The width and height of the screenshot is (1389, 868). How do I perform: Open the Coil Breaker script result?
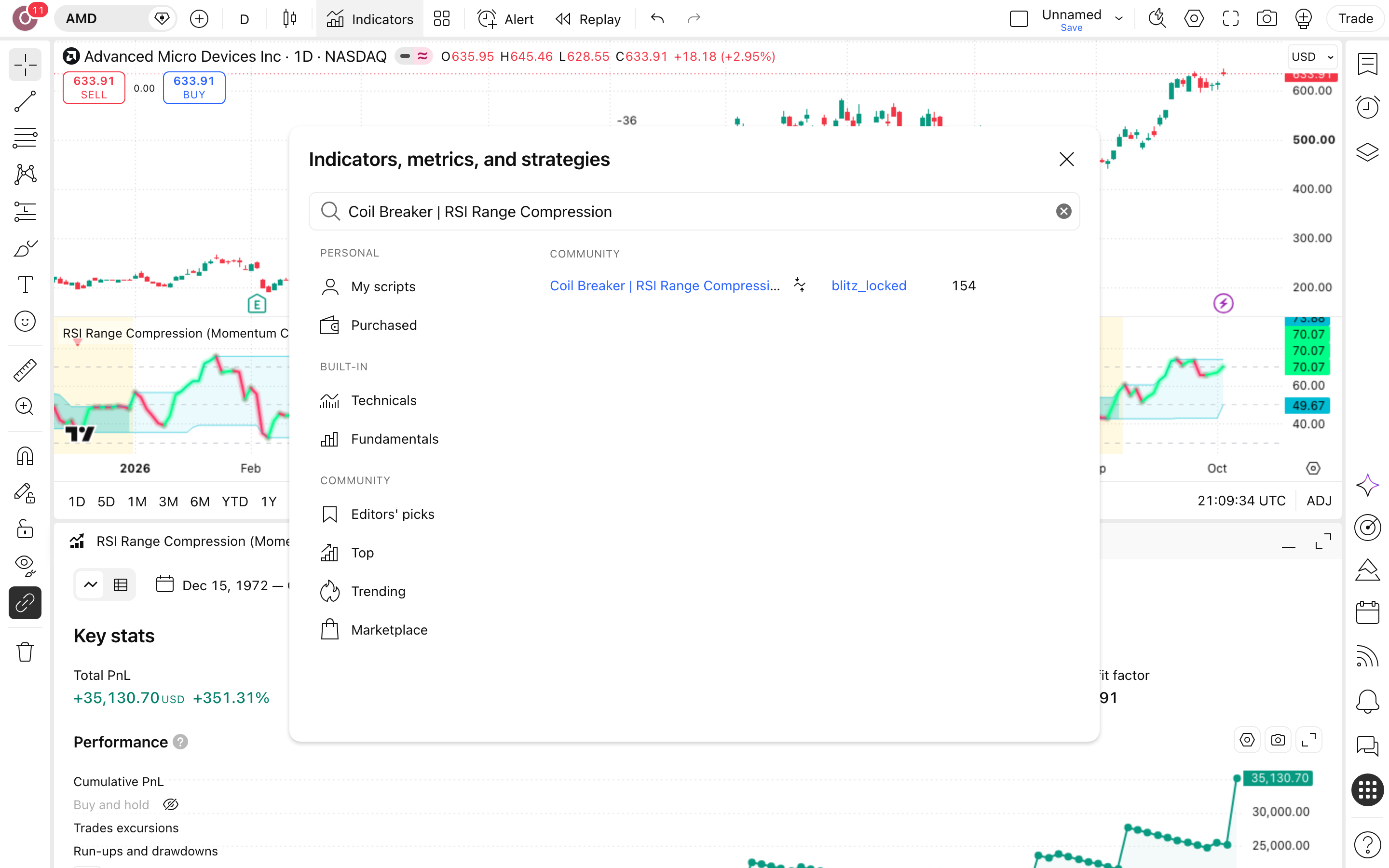pyautogui.click(x=665, y=285)
